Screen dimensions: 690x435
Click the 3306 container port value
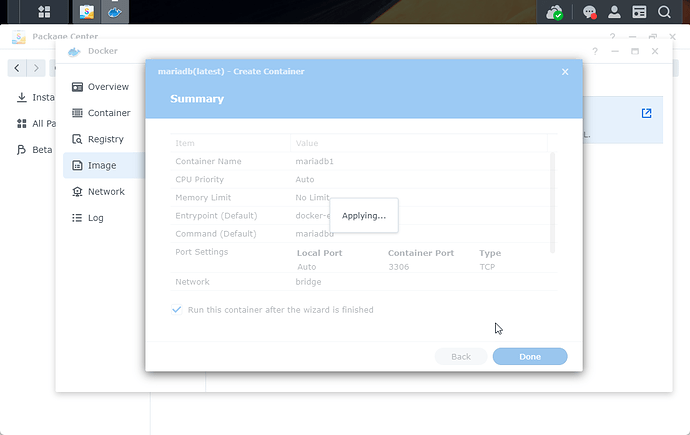click(398, 267)
